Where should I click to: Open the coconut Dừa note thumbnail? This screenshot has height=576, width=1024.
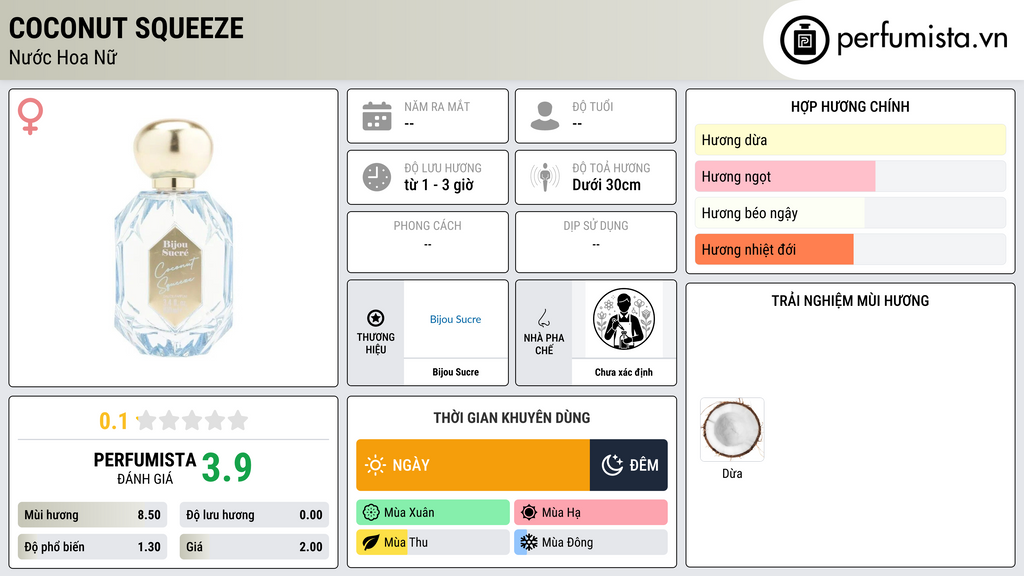732,430
